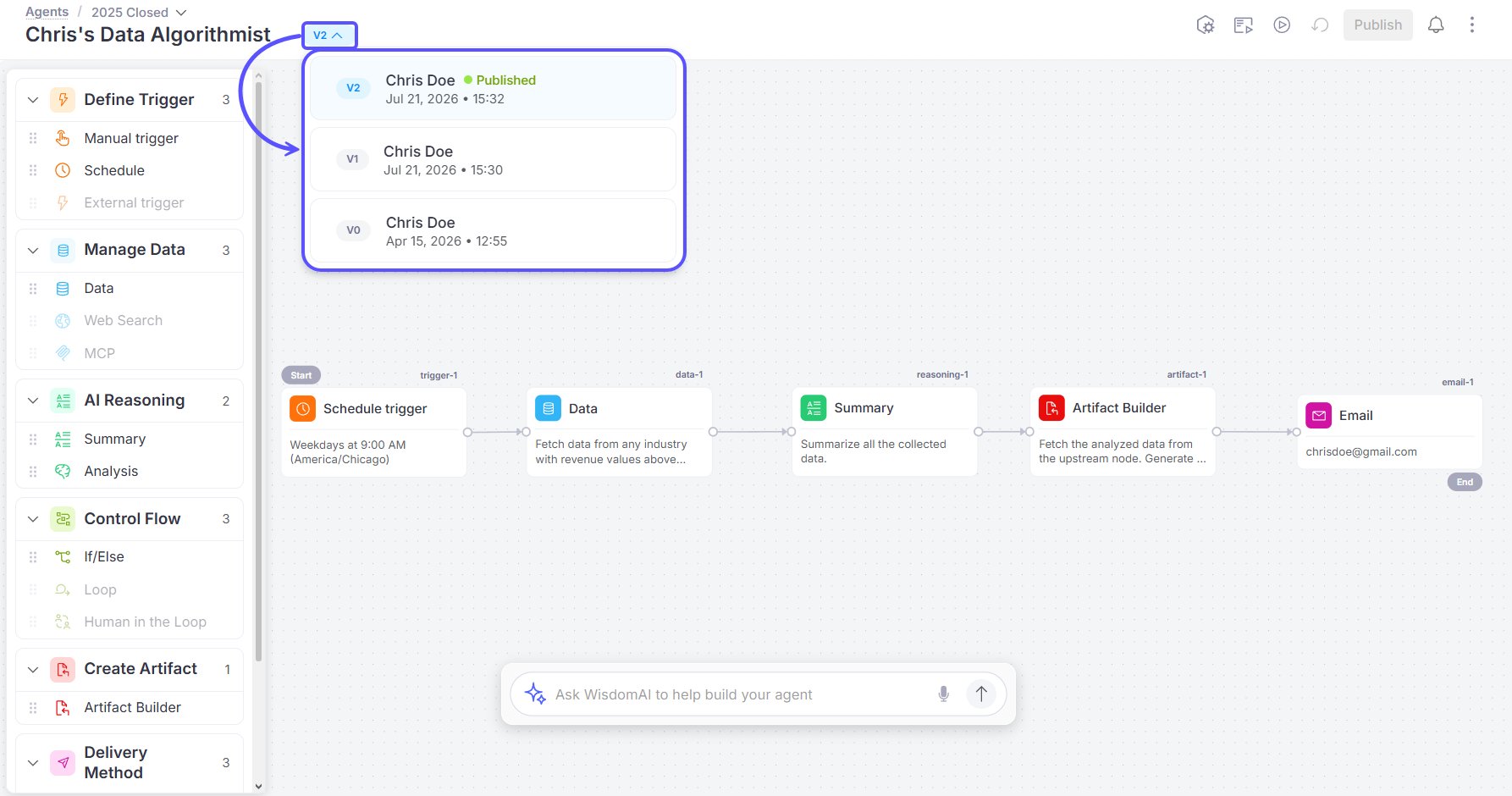This screenshot has width=1512, height=796.
Task: Click the Web Search globe icon
Action: coord(63,321)
